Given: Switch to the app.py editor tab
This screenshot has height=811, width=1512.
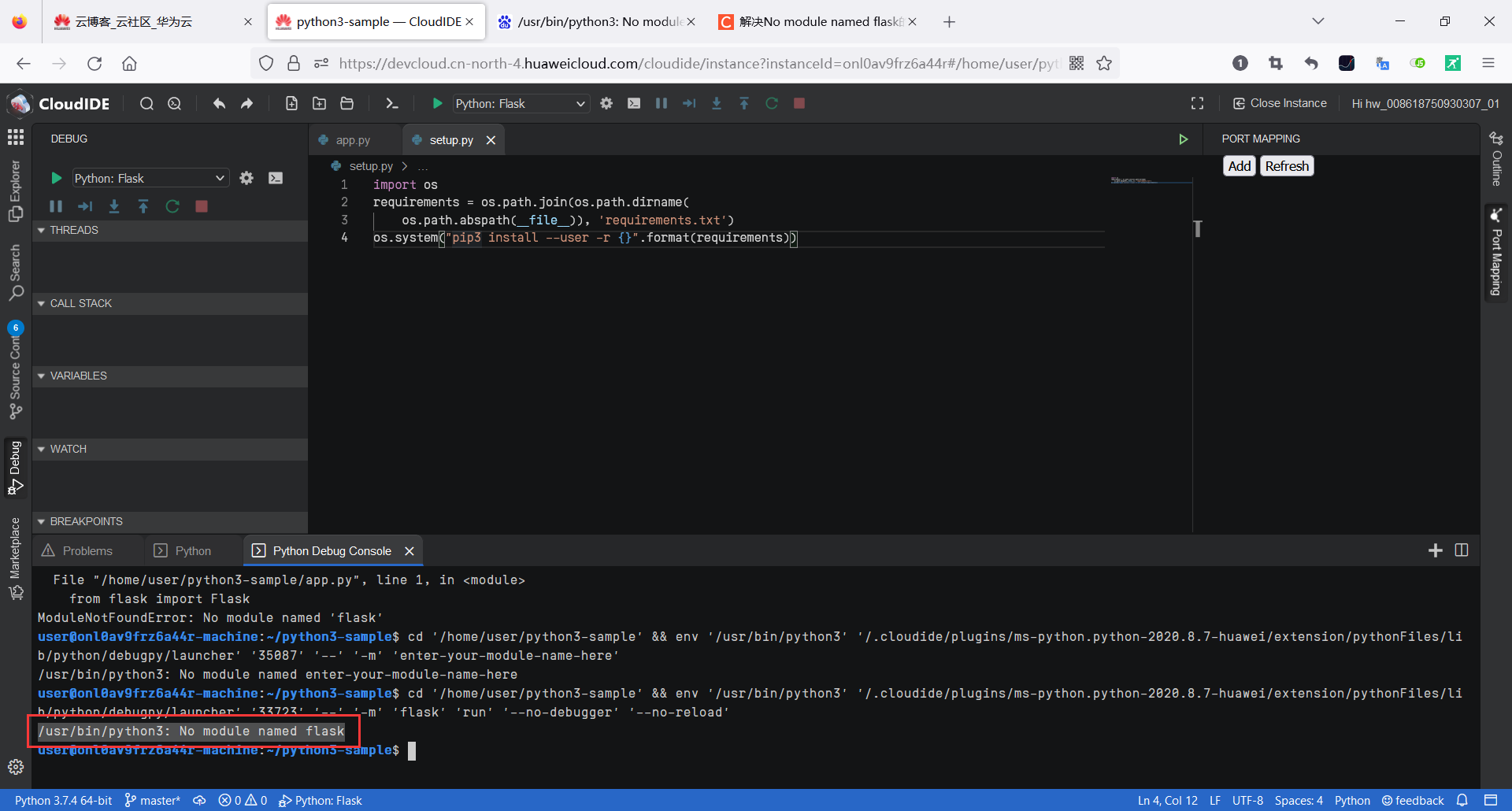Looking at the screenshot, I should click(x=354, y=139).
